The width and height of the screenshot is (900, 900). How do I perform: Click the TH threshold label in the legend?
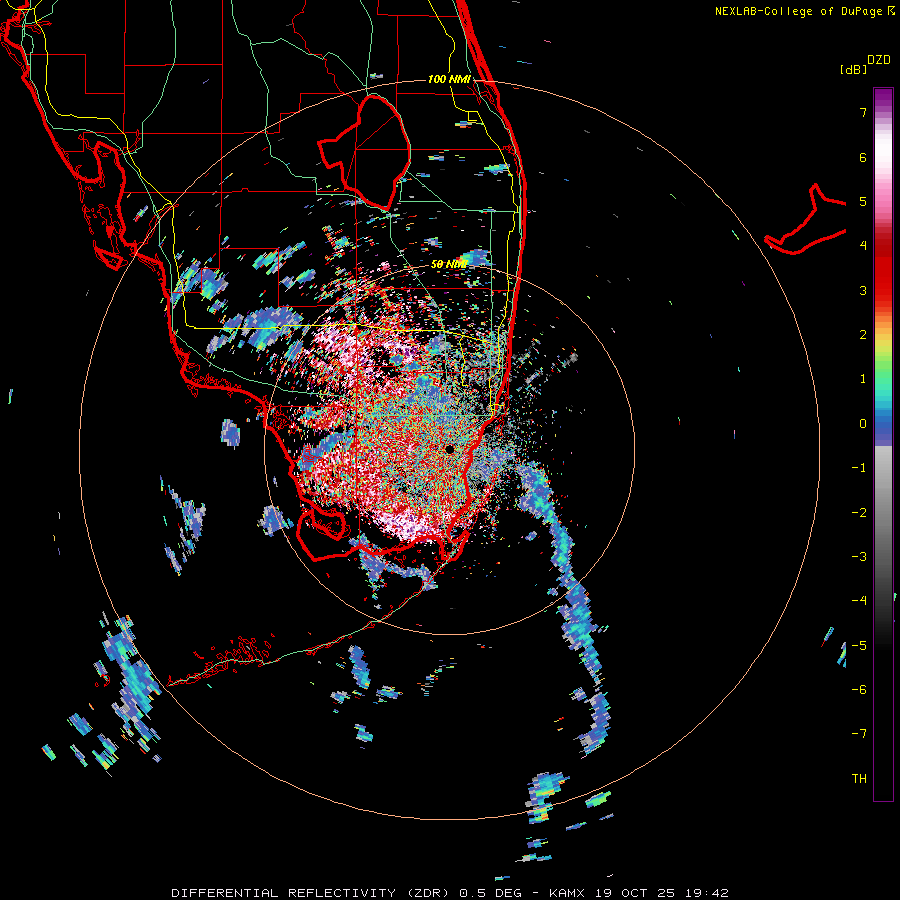(x=859, y=779)
